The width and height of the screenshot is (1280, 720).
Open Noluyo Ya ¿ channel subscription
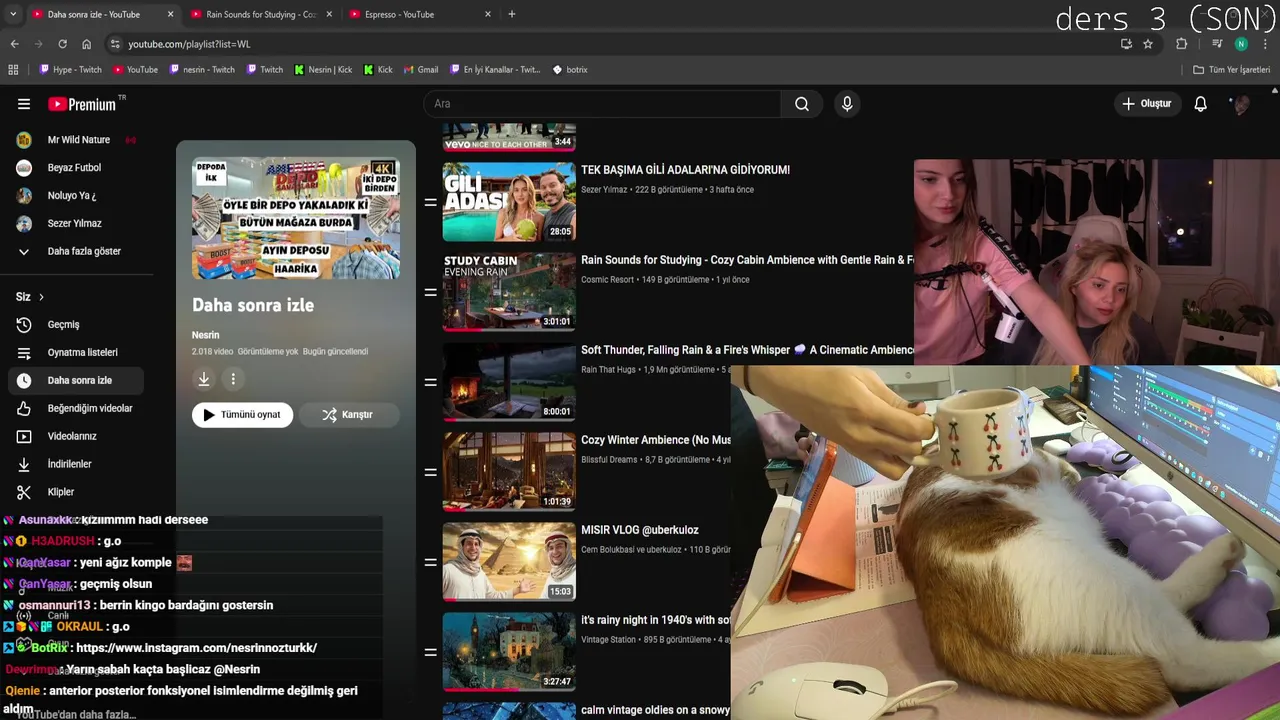click(75, 196)
